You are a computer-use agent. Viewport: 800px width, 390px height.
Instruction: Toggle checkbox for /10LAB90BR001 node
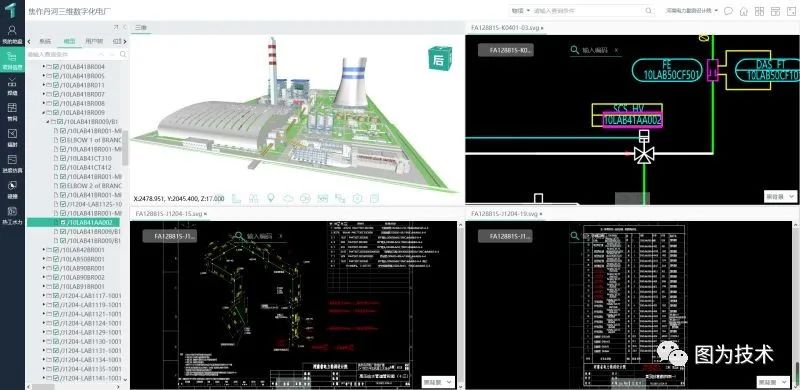56,268
